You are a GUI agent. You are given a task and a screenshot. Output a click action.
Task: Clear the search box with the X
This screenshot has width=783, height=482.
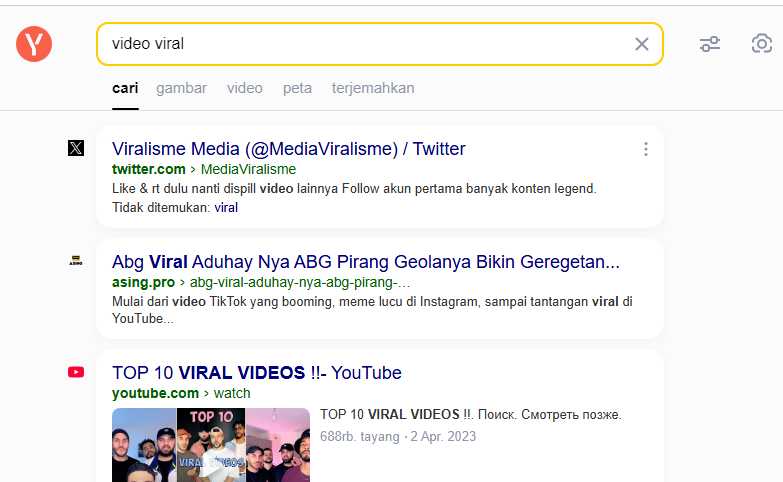[642, 44]
